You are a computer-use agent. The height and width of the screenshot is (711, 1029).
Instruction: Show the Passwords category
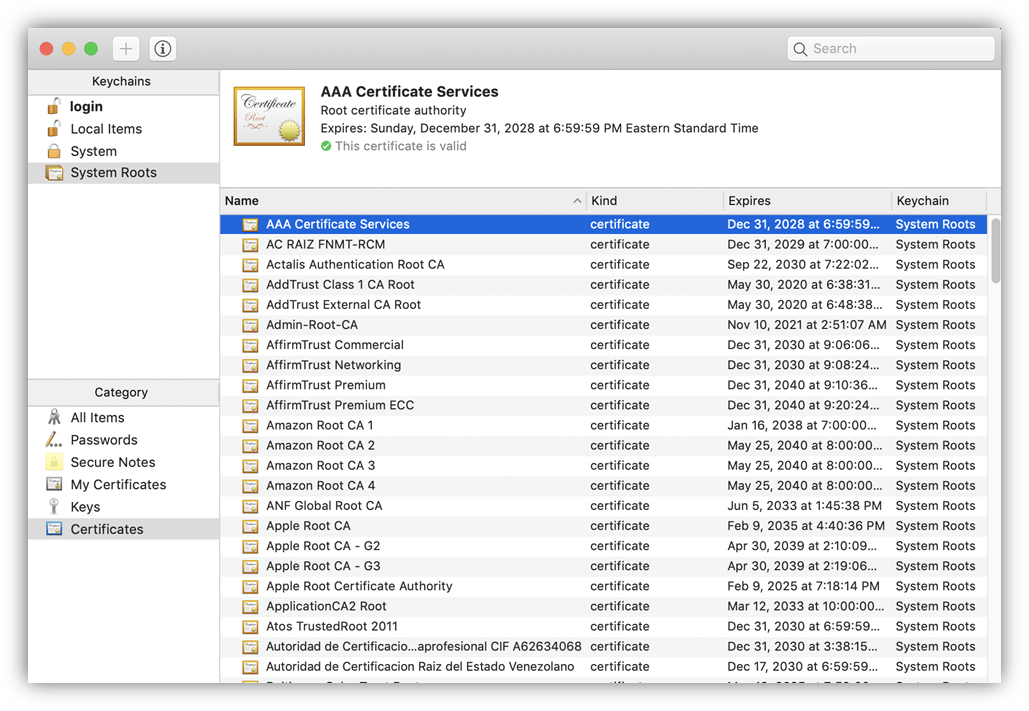pos(123,440)
